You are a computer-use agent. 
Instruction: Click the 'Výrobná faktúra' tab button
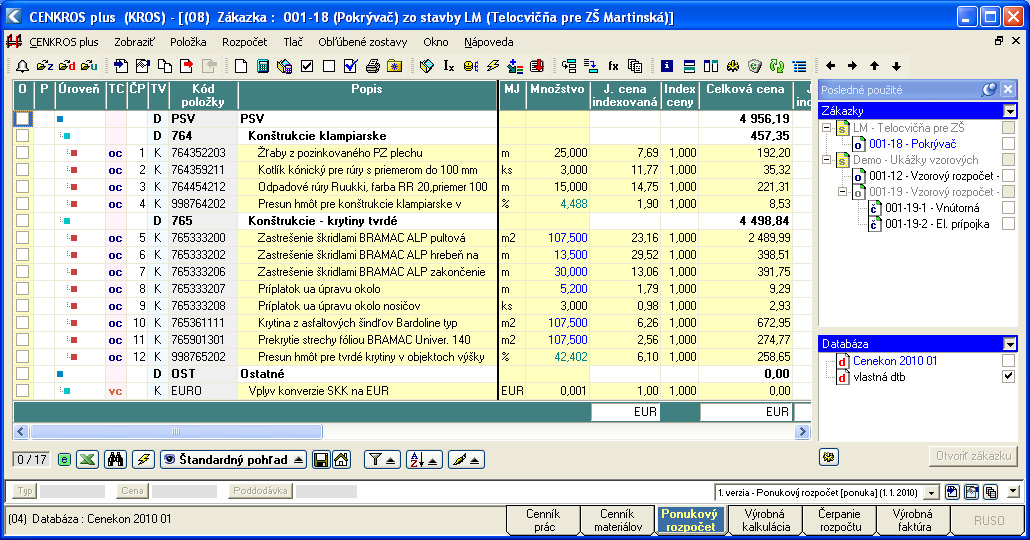914,520
